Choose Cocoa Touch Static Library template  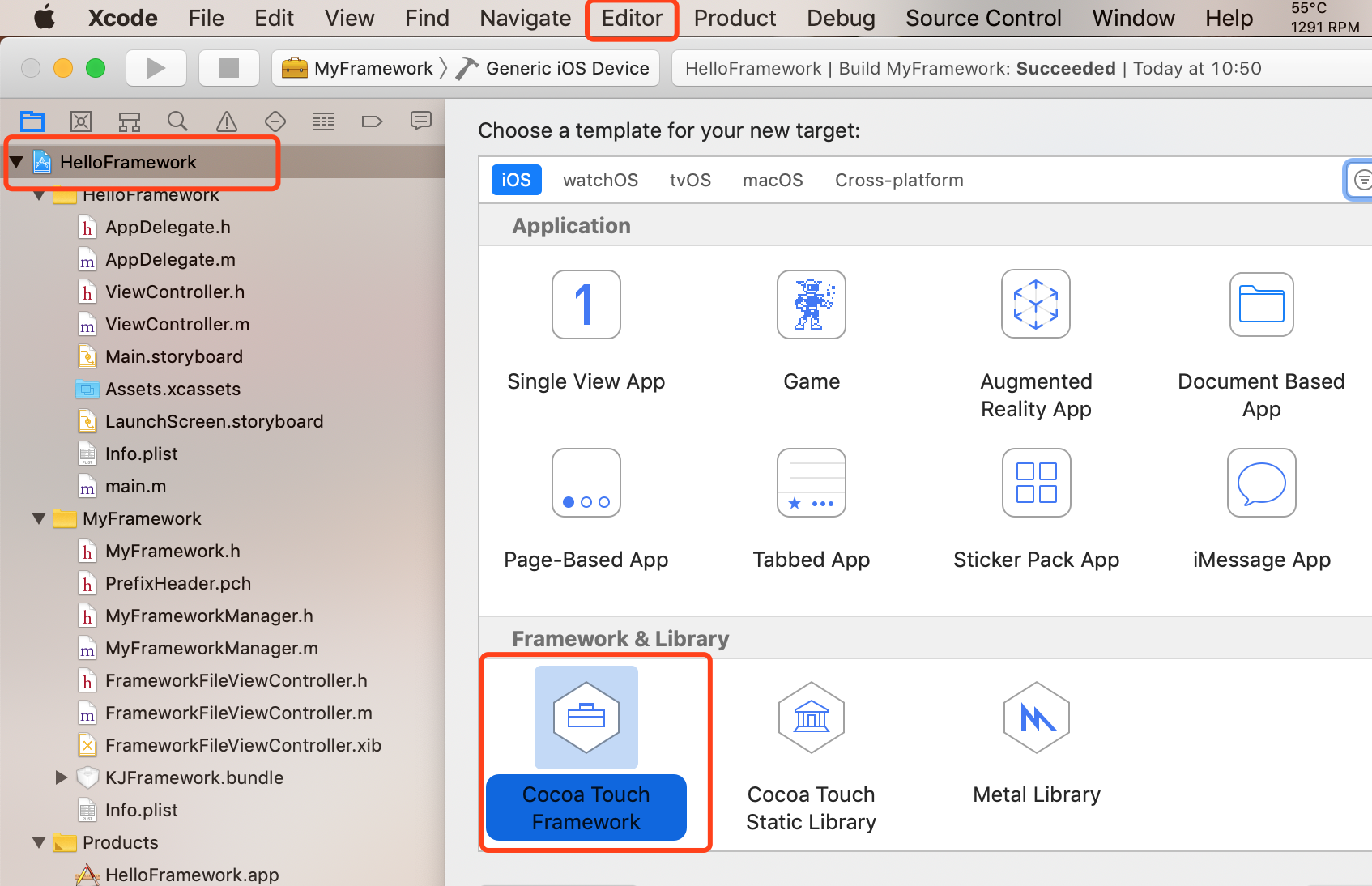pos(812,758)
